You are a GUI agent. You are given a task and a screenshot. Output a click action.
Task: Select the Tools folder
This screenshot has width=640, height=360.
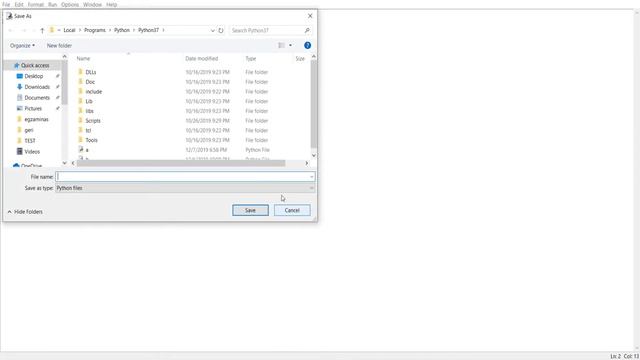pos(91,140)
